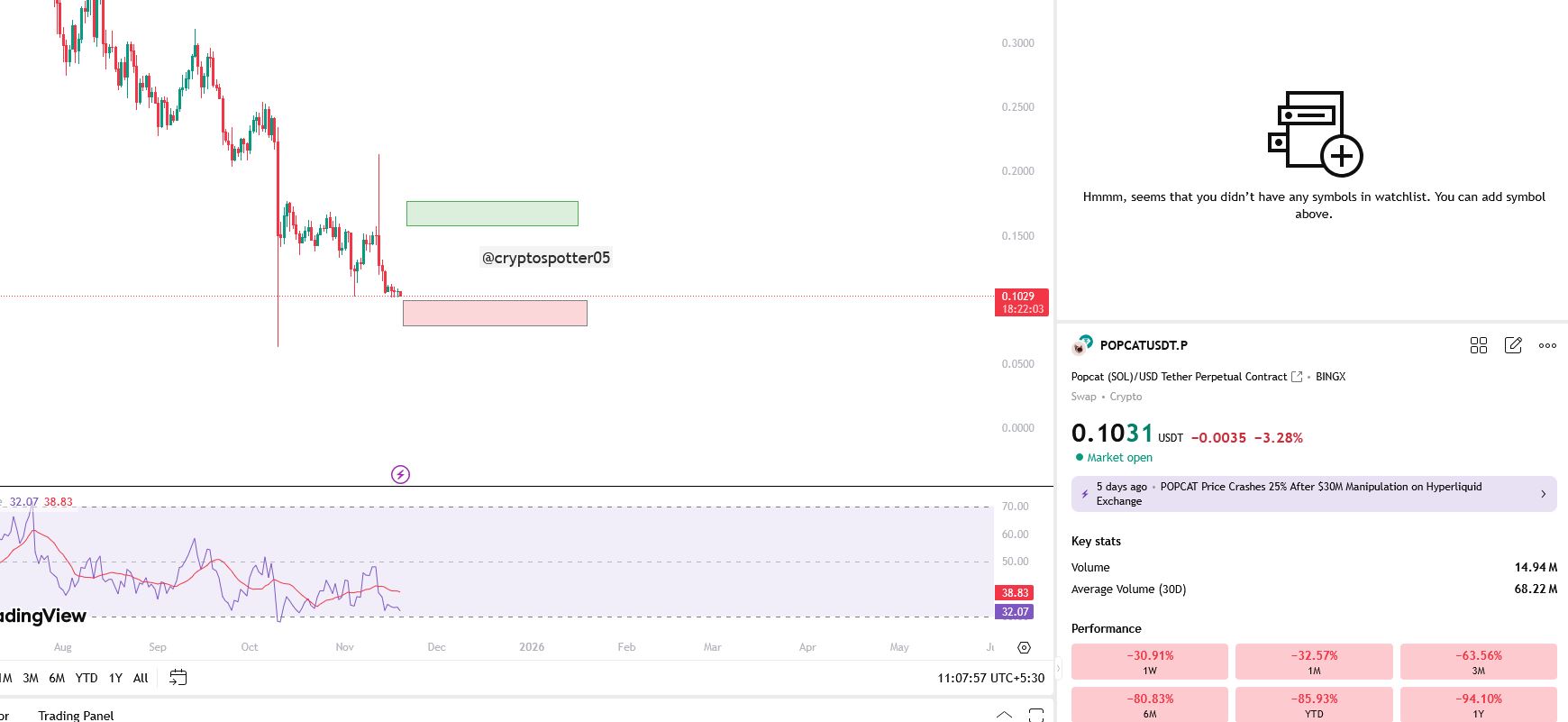Click the May label on time axis
Image resolution: width=1568 pixels, height=722 pixels.
click(x=899, y=647)
